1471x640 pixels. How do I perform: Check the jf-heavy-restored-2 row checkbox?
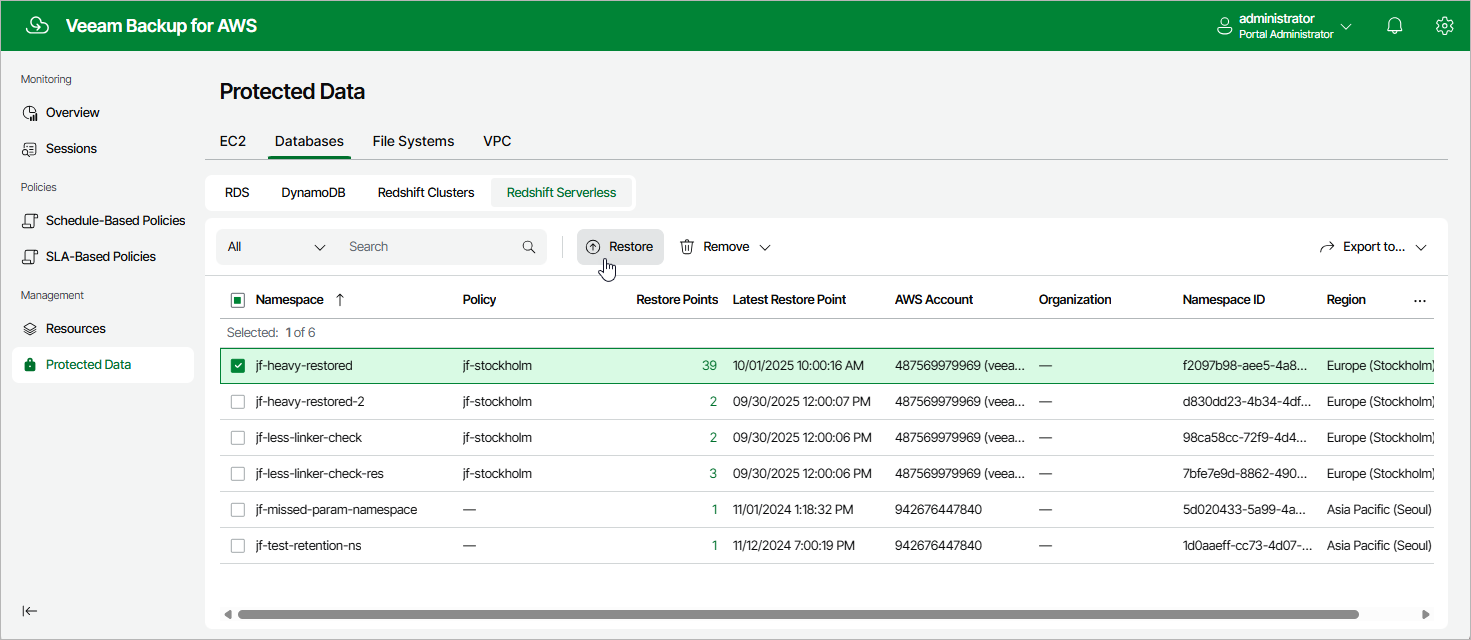238,402
